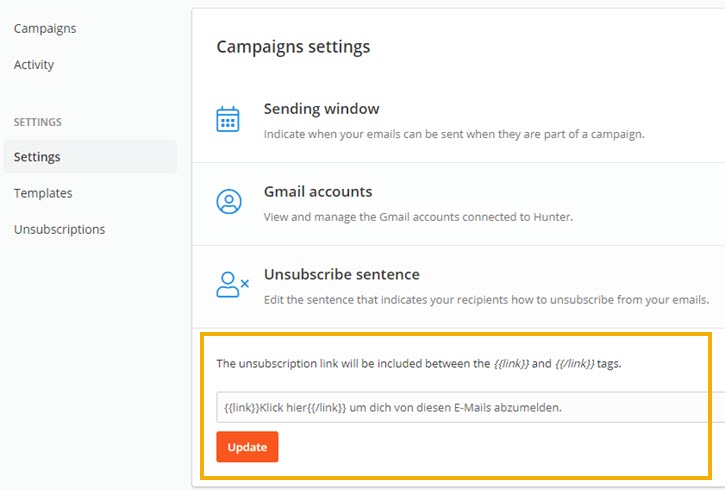Expand the Sending window section heading

pyautogui.click(x=321, y=109)
